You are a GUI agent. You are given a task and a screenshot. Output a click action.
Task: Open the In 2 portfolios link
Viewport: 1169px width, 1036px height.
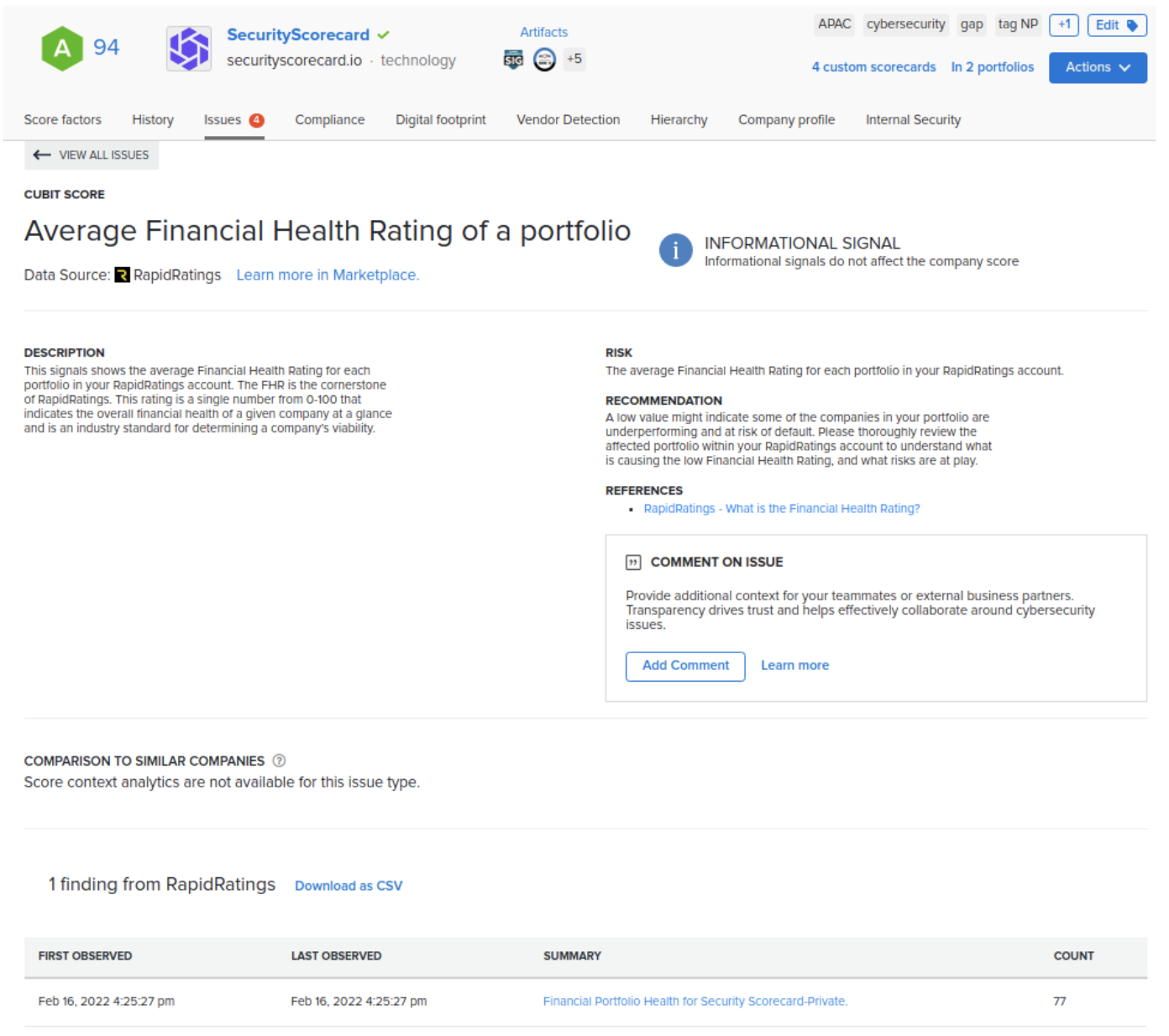coord(992,67)
